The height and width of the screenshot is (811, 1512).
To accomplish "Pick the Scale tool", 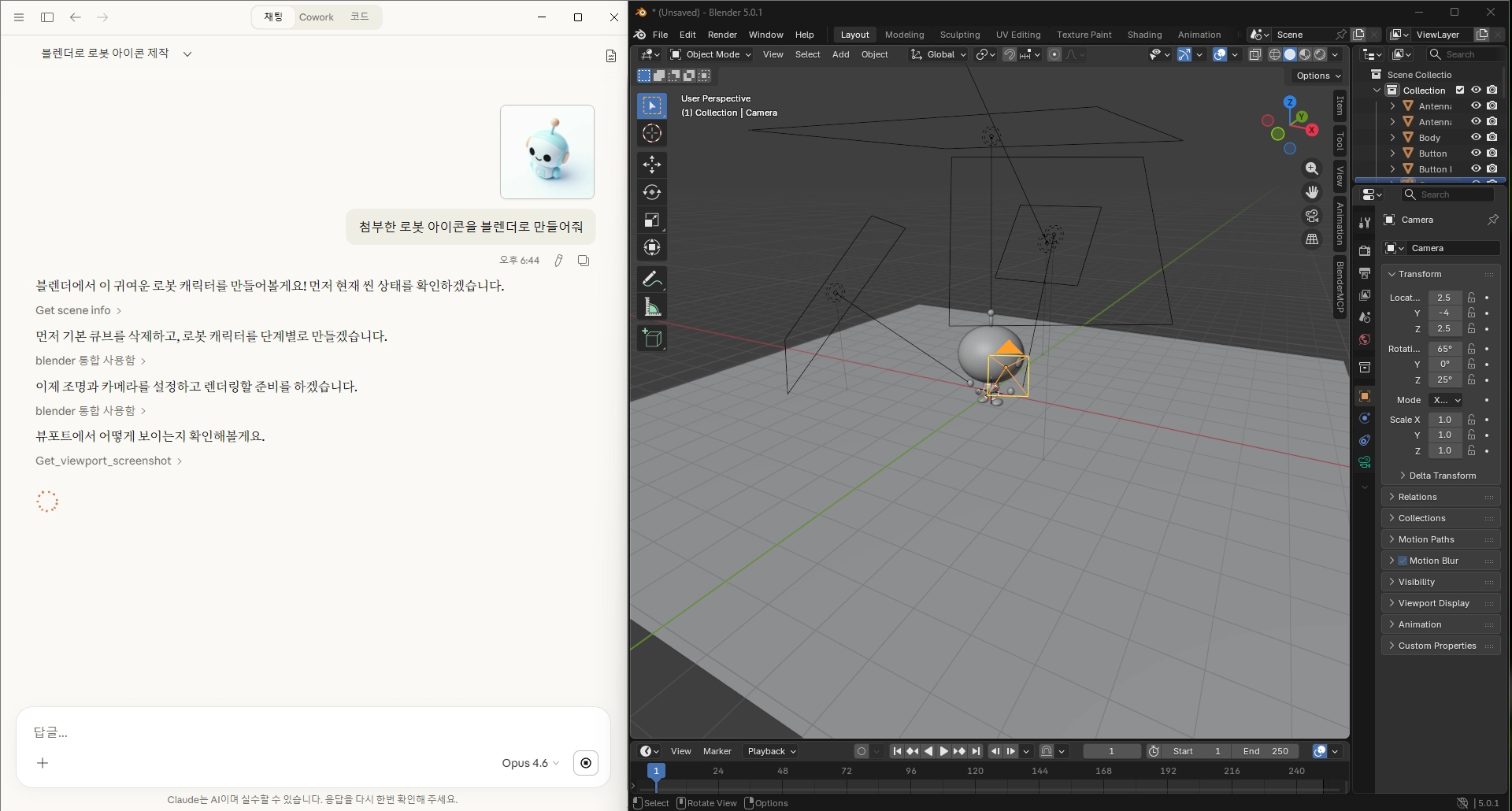I will coord(651,220).
